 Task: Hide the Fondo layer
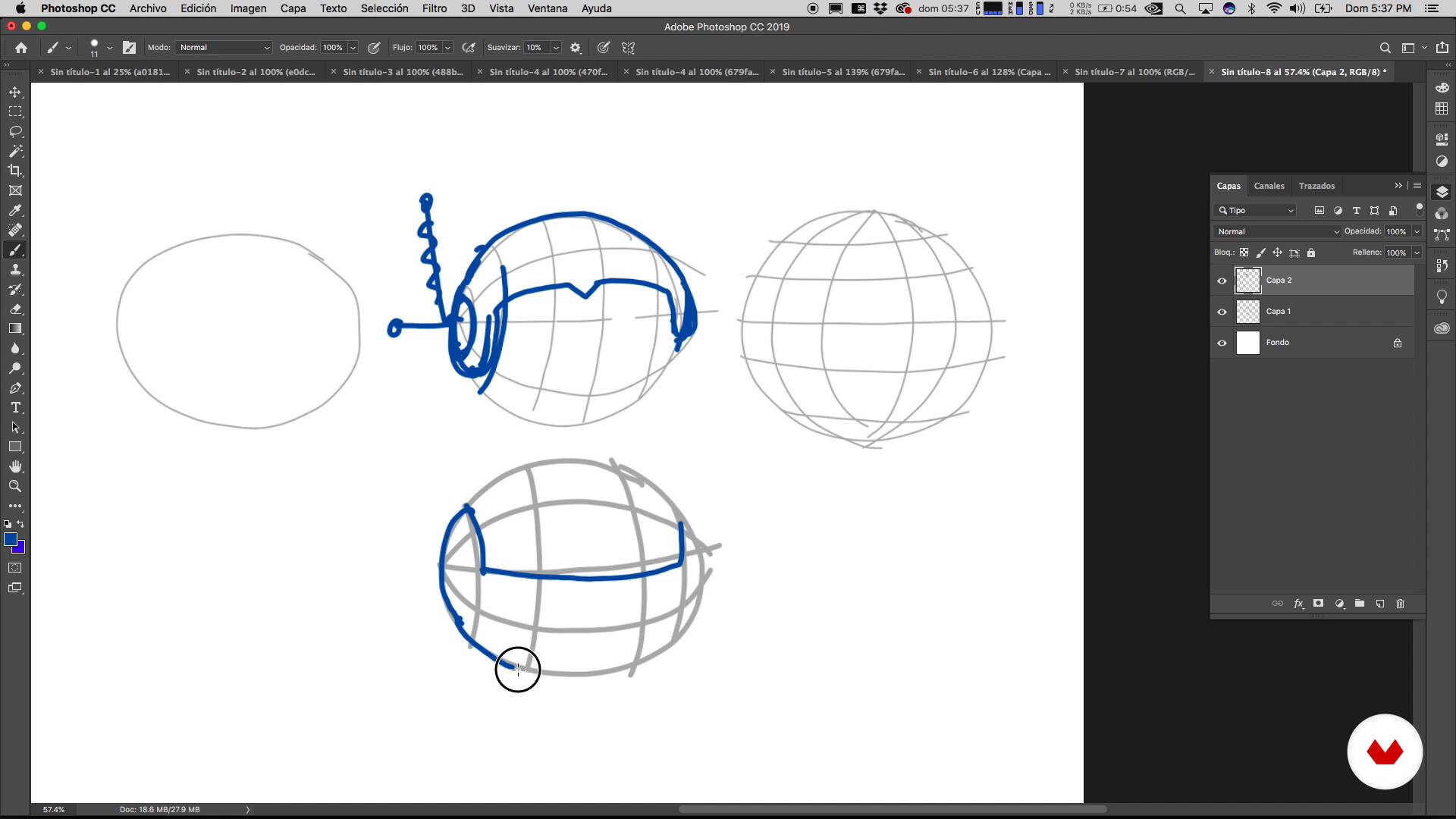1222,343
